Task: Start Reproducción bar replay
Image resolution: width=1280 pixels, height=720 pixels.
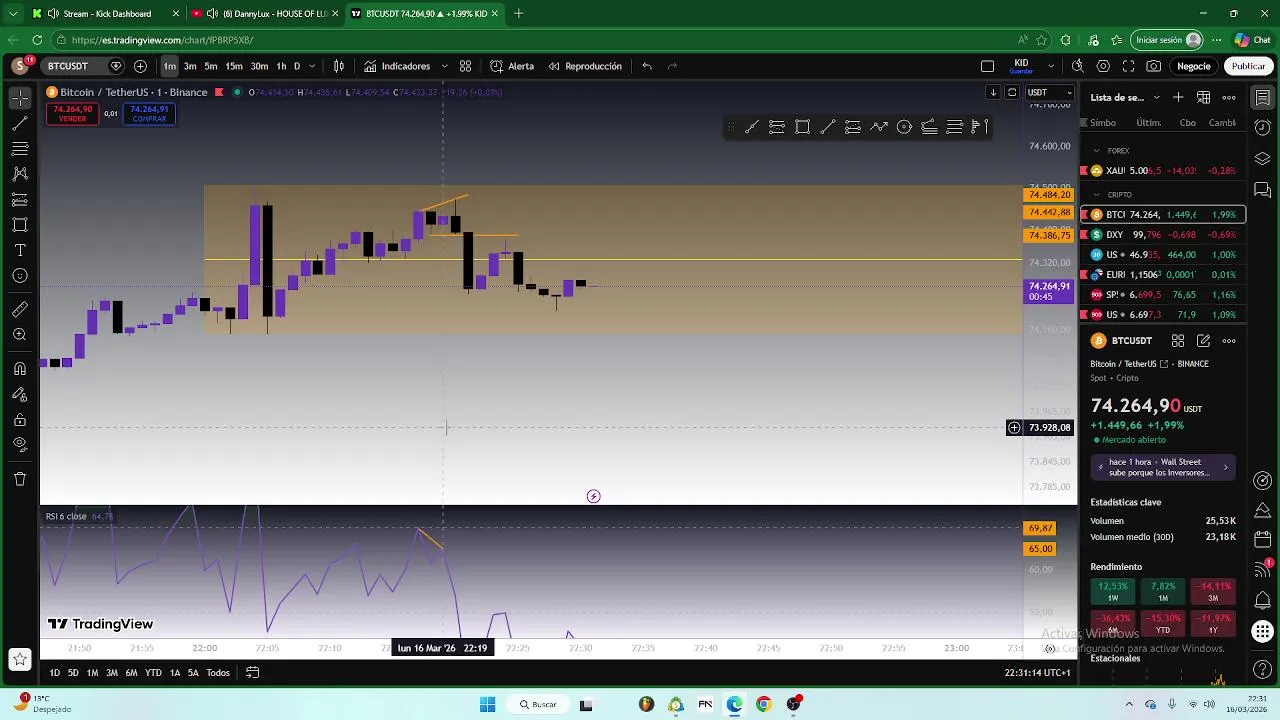Action: [x=585, y=66]
